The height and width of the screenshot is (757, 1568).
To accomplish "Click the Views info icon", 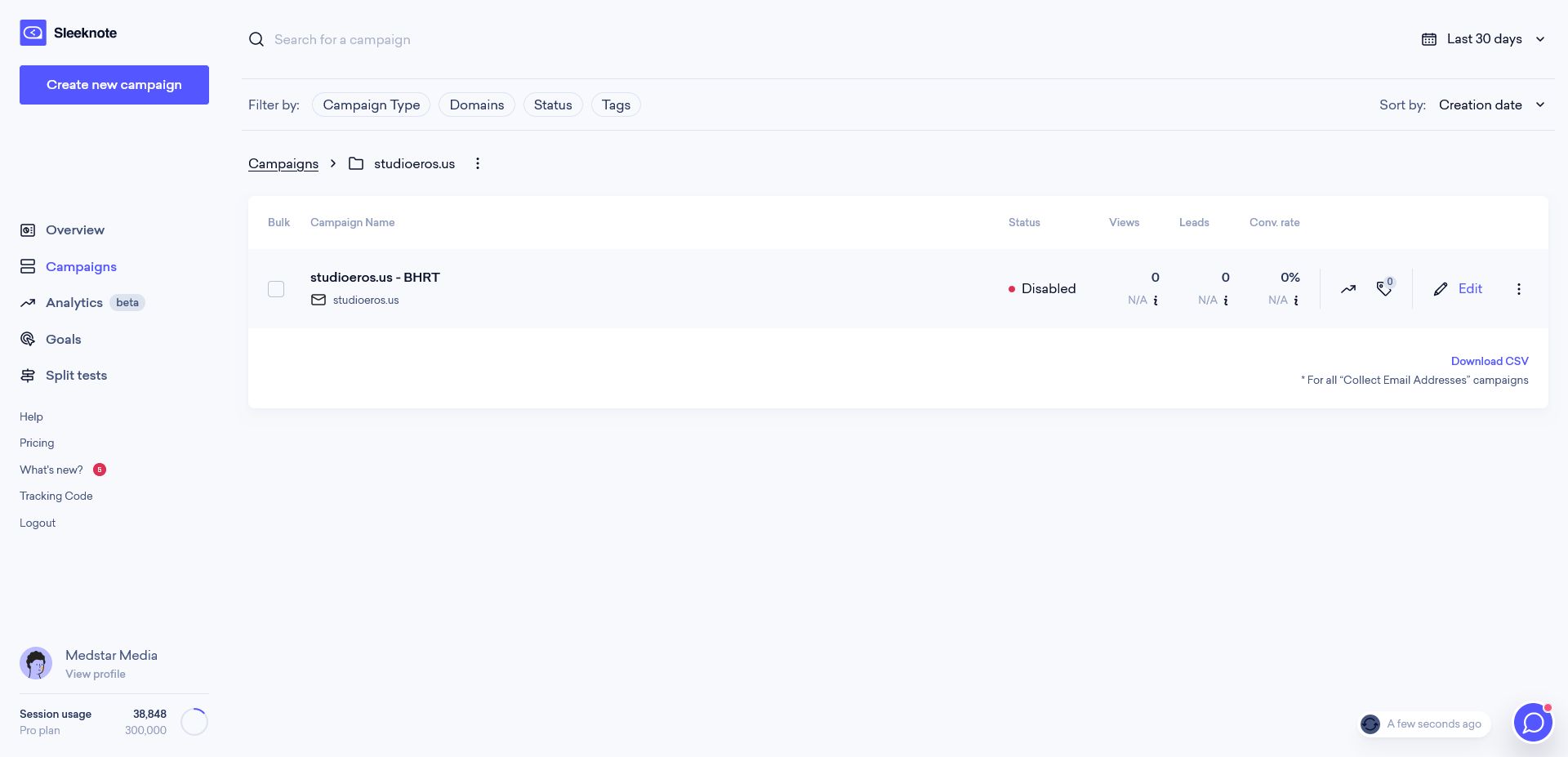I will coord(1156,301).
